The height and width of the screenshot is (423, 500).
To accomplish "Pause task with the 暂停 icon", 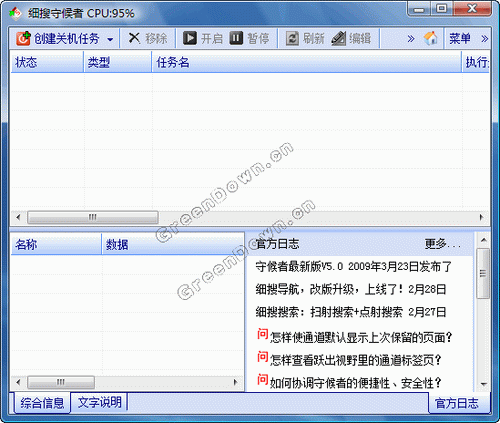I will 236,38.
